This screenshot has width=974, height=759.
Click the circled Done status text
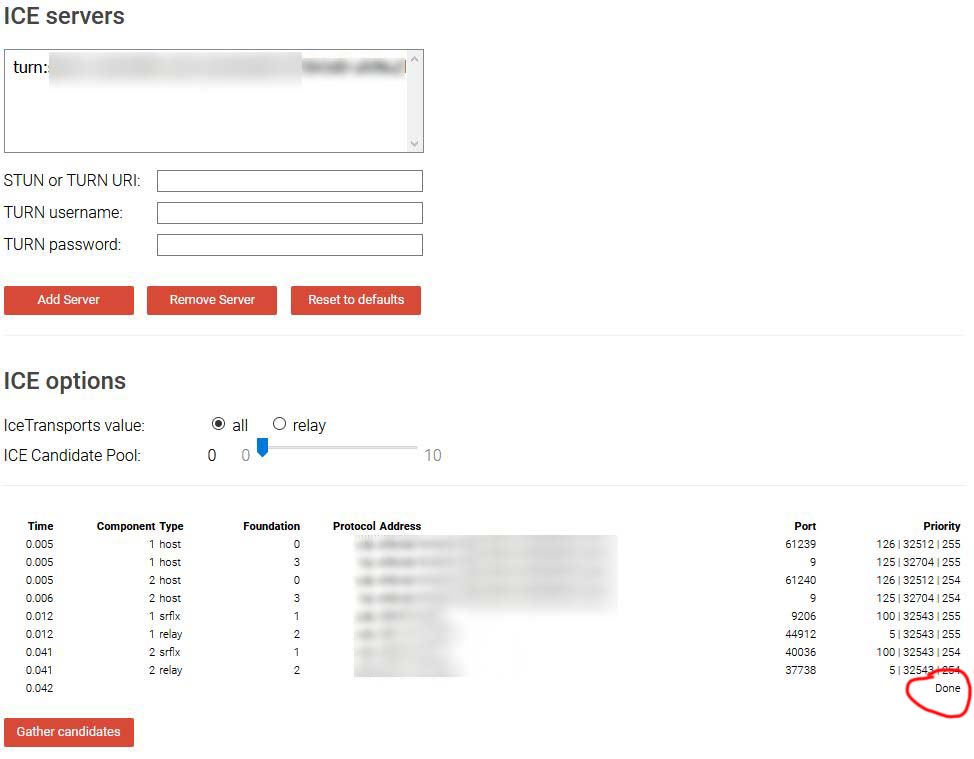coord(945,689)
